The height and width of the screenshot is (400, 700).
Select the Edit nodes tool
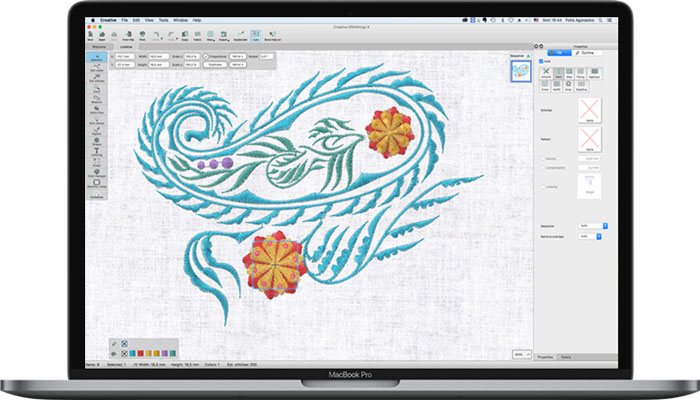pos(97,68)
